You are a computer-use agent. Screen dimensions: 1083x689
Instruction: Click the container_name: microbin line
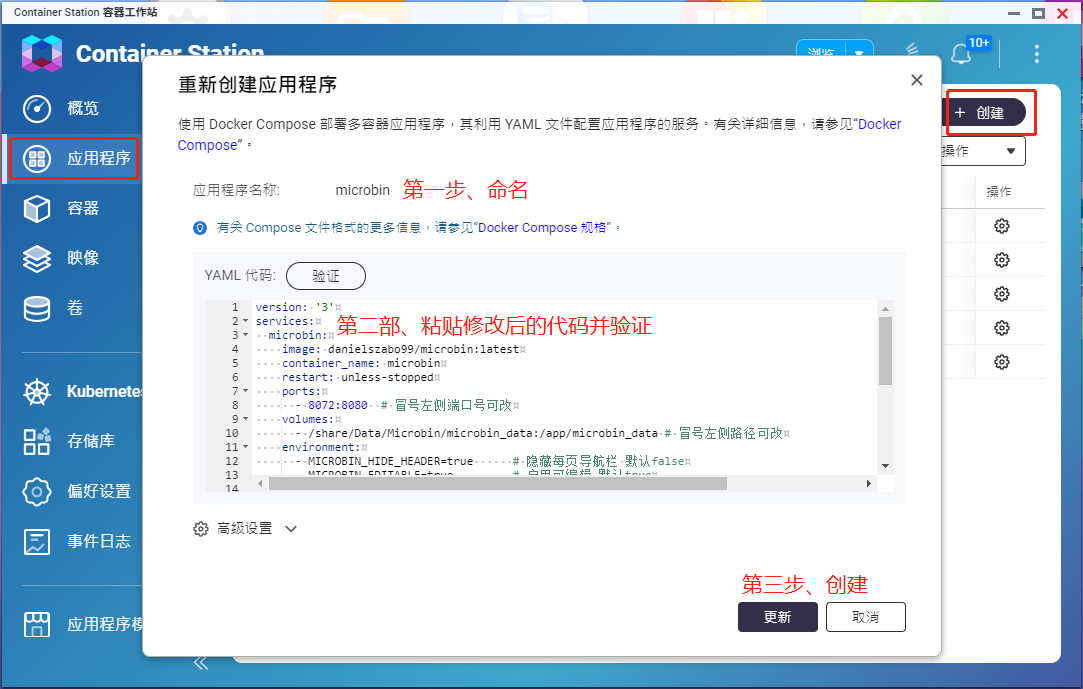point(364,363)
